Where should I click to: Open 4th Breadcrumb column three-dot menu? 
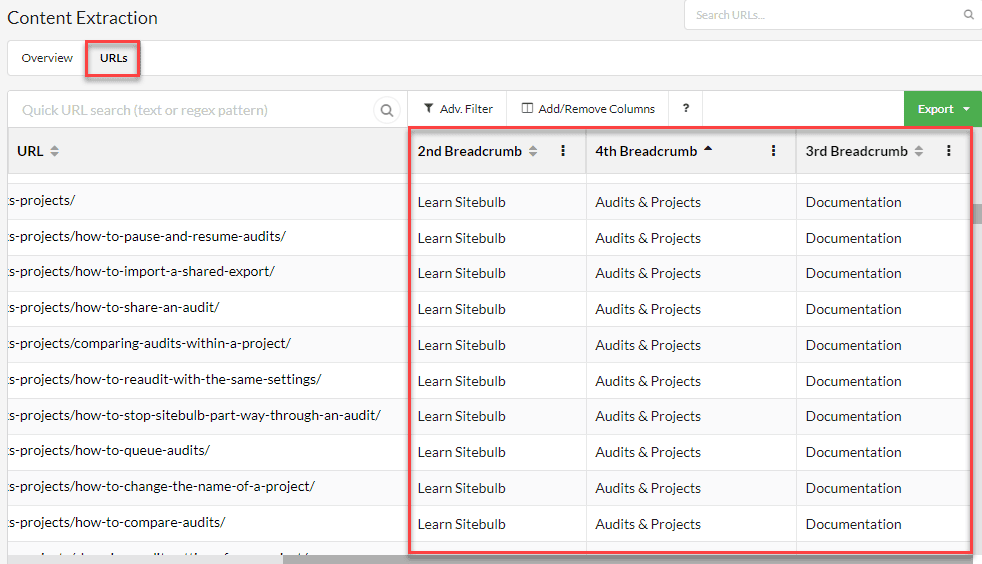pyautogui.click(x=773, y=151)
